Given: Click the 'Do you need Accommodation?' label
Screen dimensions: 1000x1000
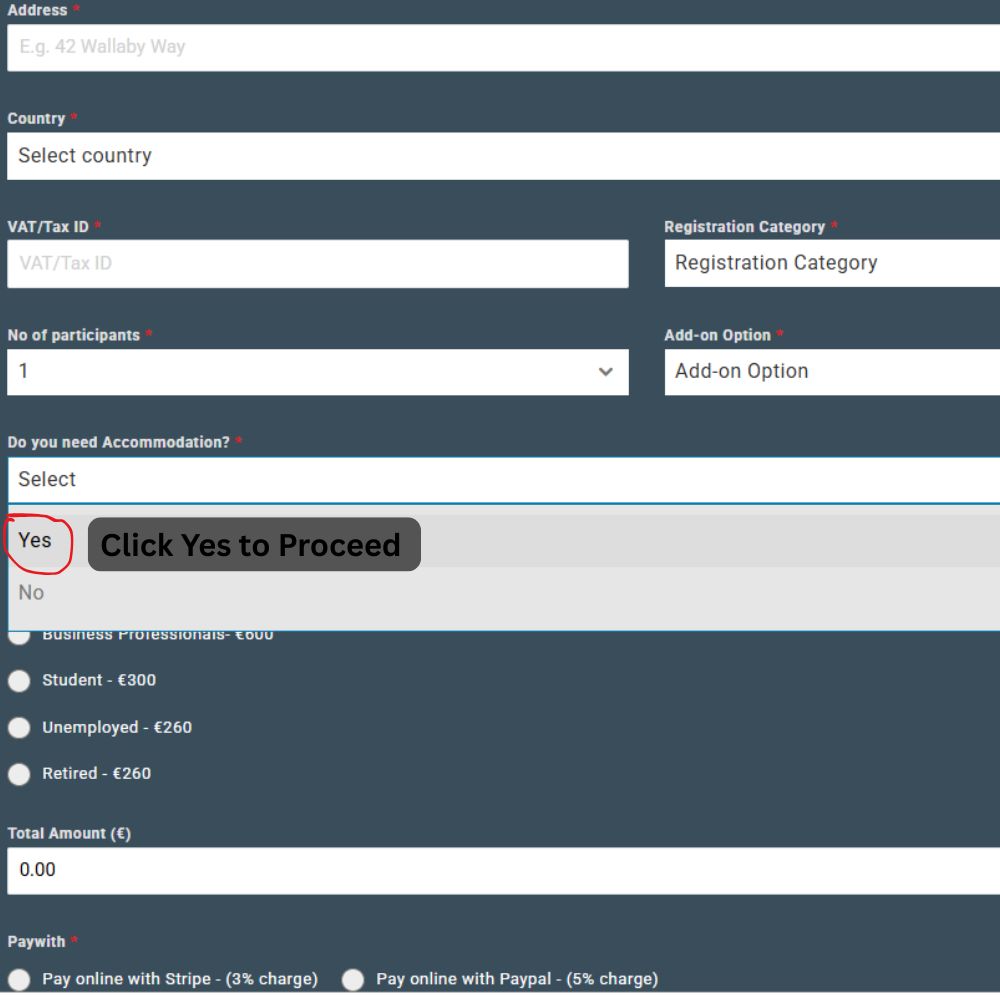Looking at the screenshot, I should pos(119,442).
